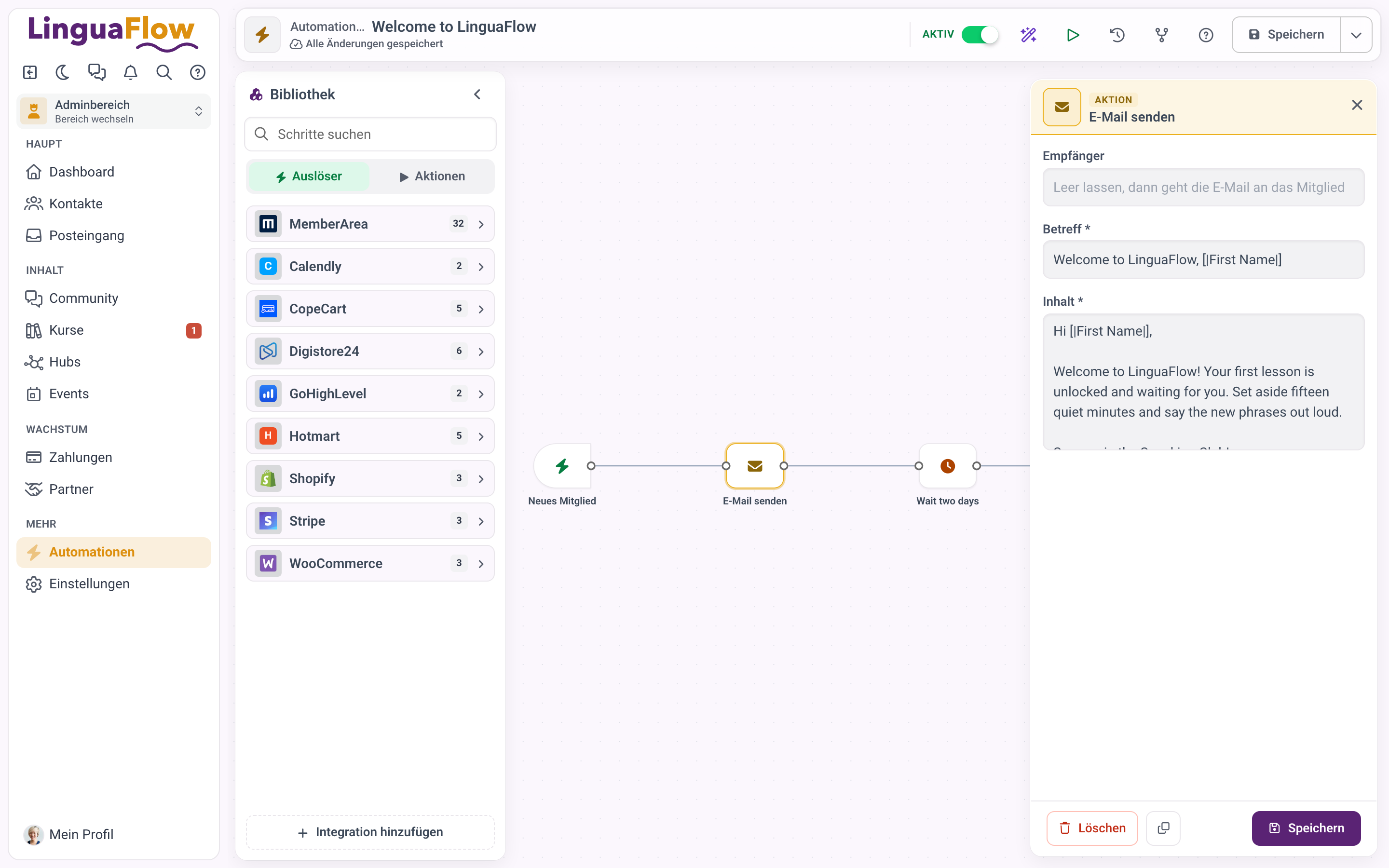Toggle dark mode moon icon
This screenshot has height=868, width=1389.
pos(63,72)
